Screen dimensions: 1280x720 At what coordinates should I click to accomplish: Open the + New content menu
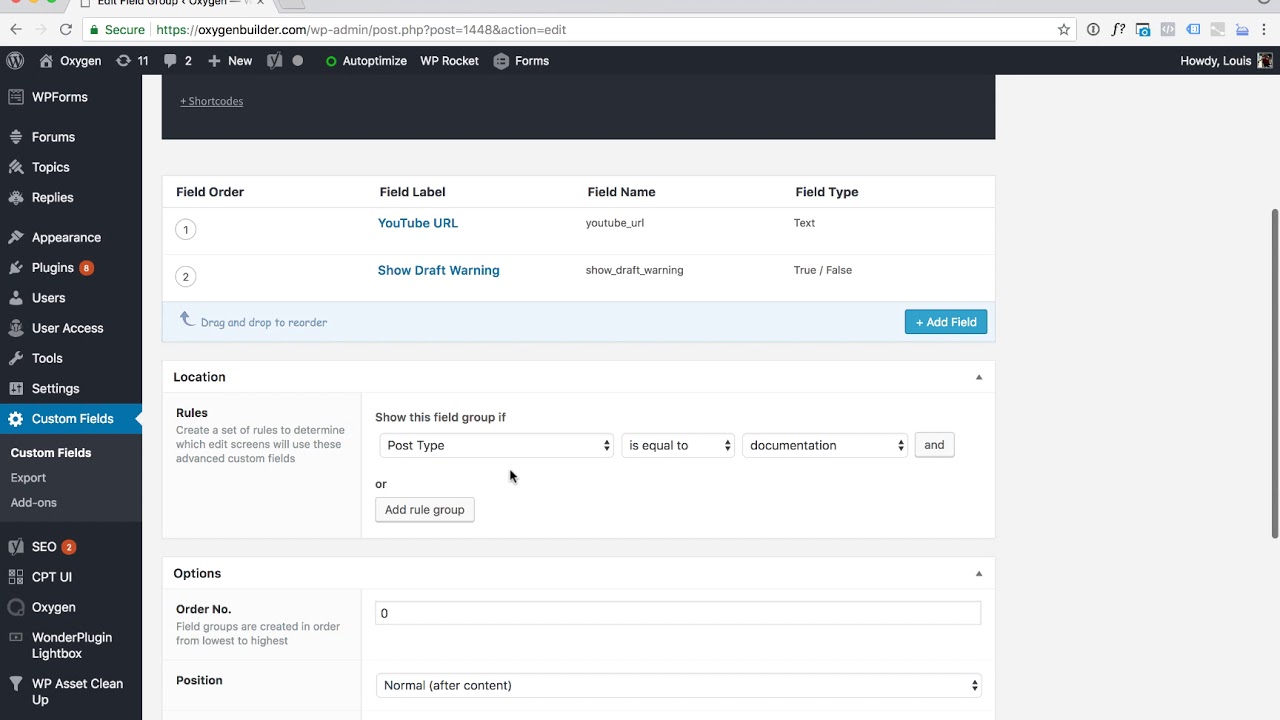(x=230, y=61)
